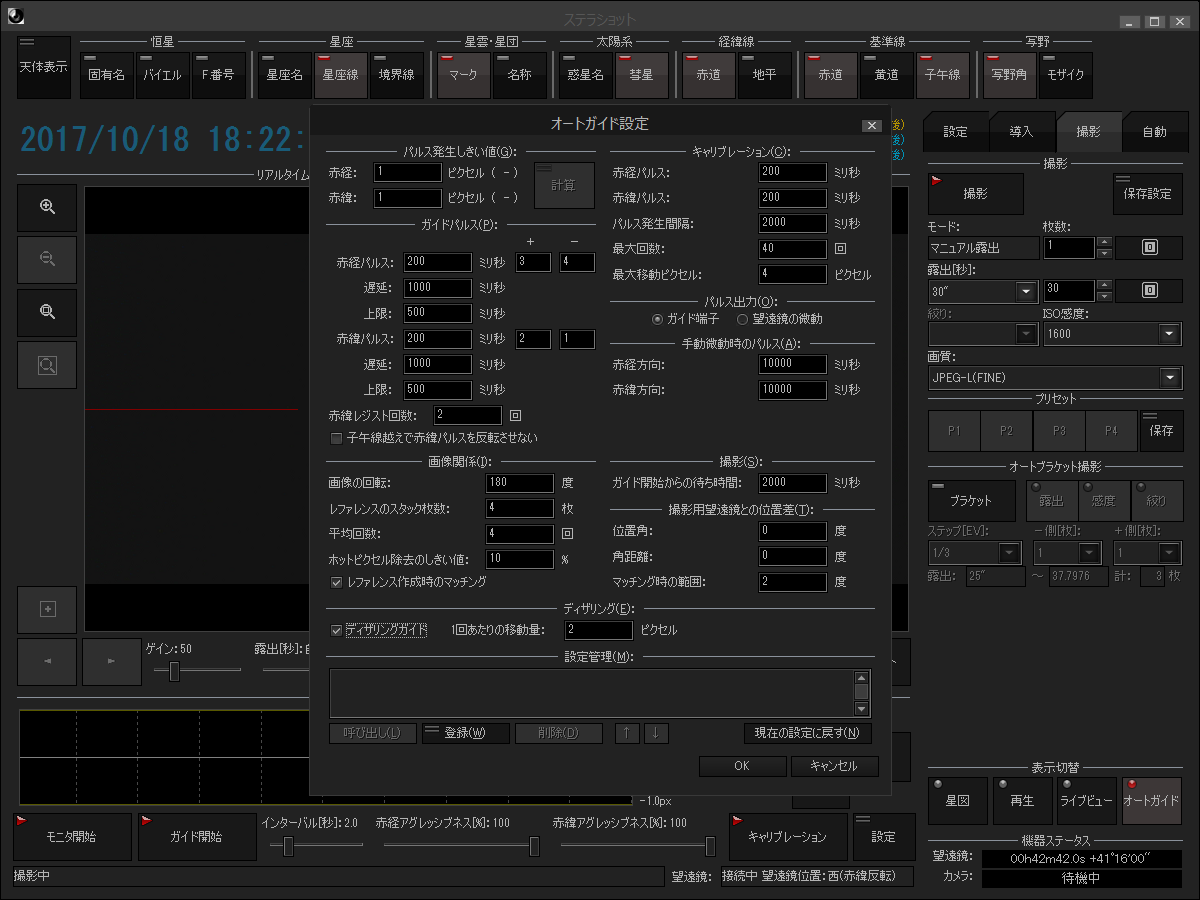The image size is (1200, 900).
Task: Click the zoom in magnifier icon
Action: (47, 206)
